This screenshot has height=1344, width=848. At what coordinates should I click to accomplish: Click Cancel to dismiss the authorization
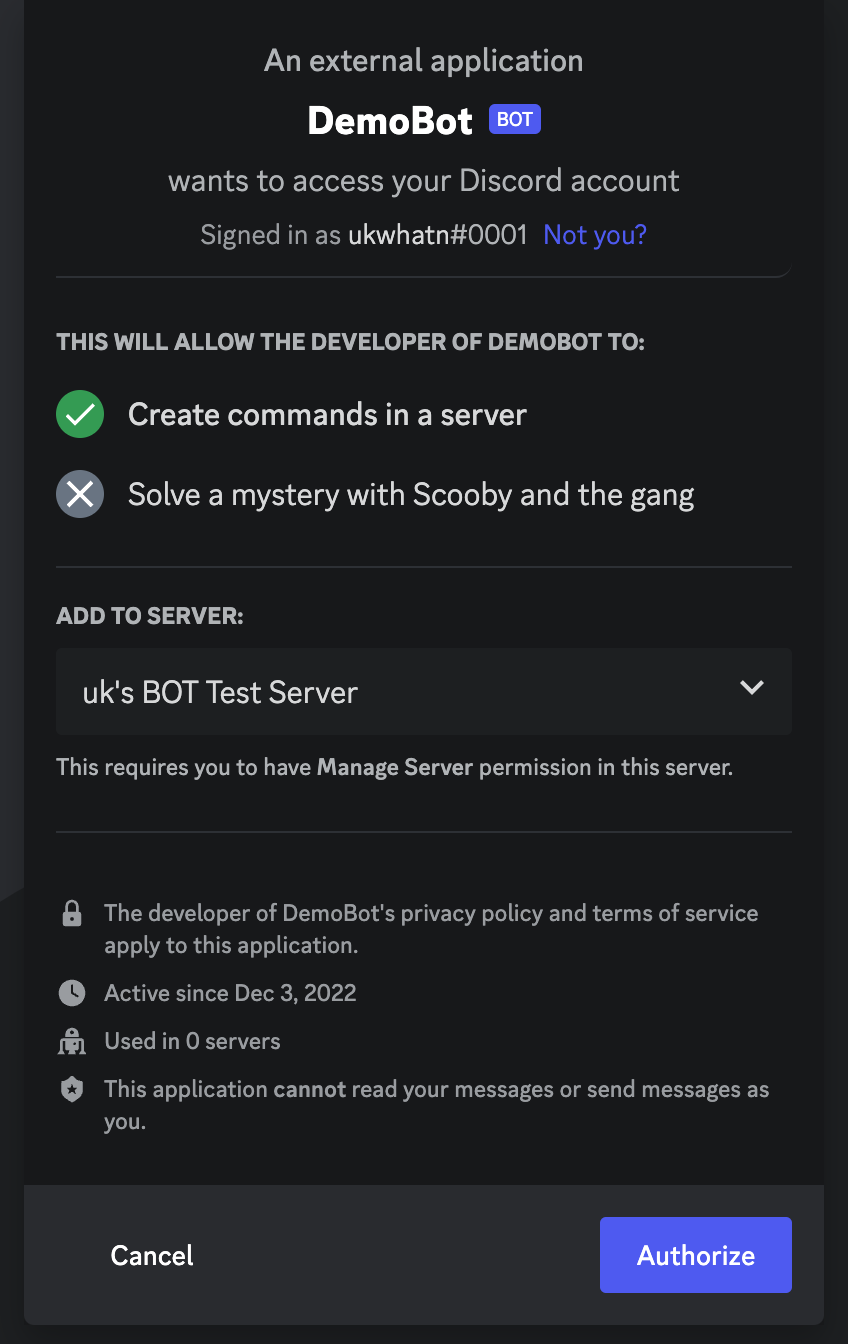click(x=151, y=1255)
